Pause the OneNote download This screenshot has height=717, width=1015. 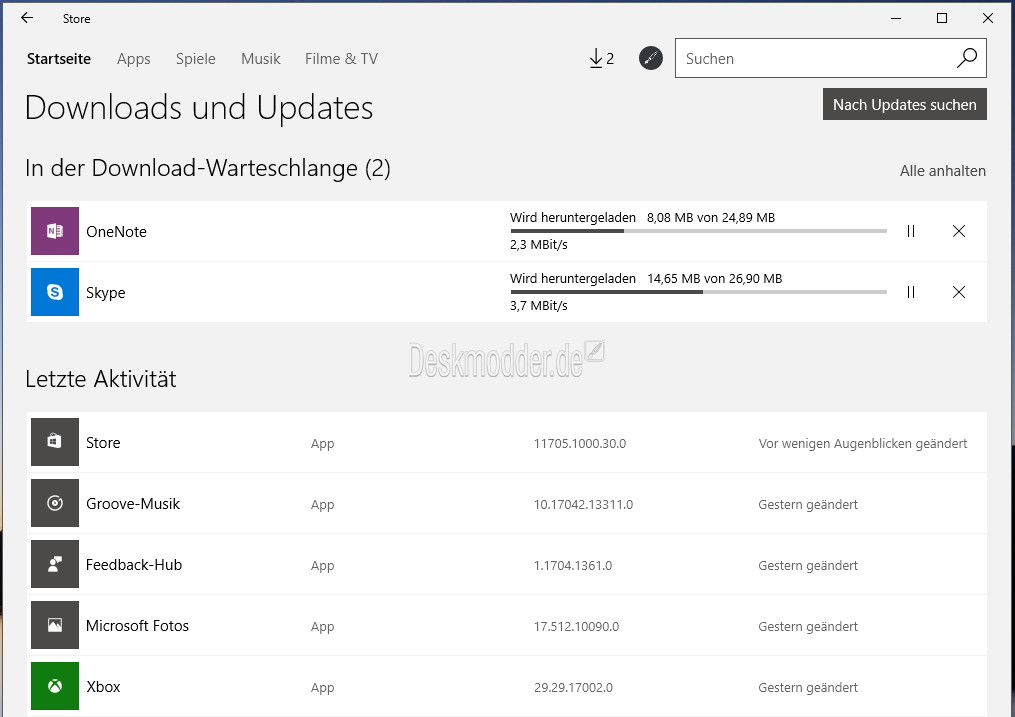pos(911,231)
